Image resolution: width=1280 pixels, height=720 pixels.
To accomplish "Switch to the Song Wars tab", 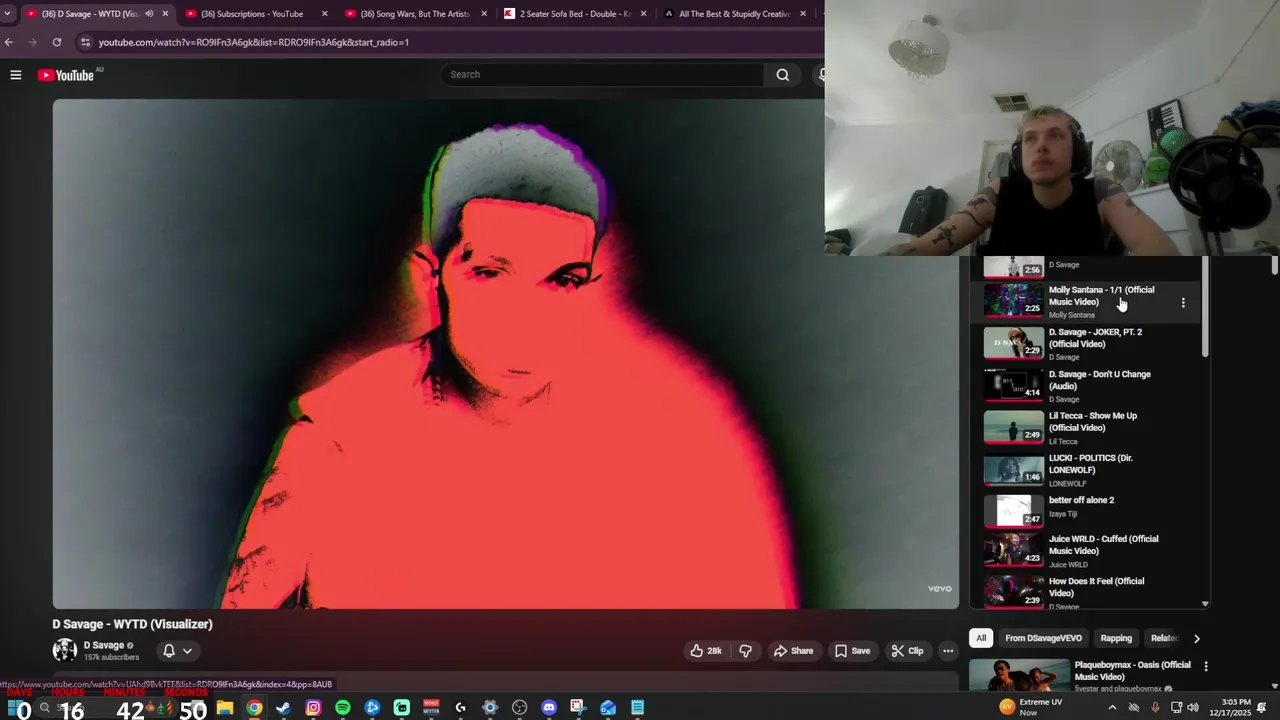I will [x=414, y=14].
